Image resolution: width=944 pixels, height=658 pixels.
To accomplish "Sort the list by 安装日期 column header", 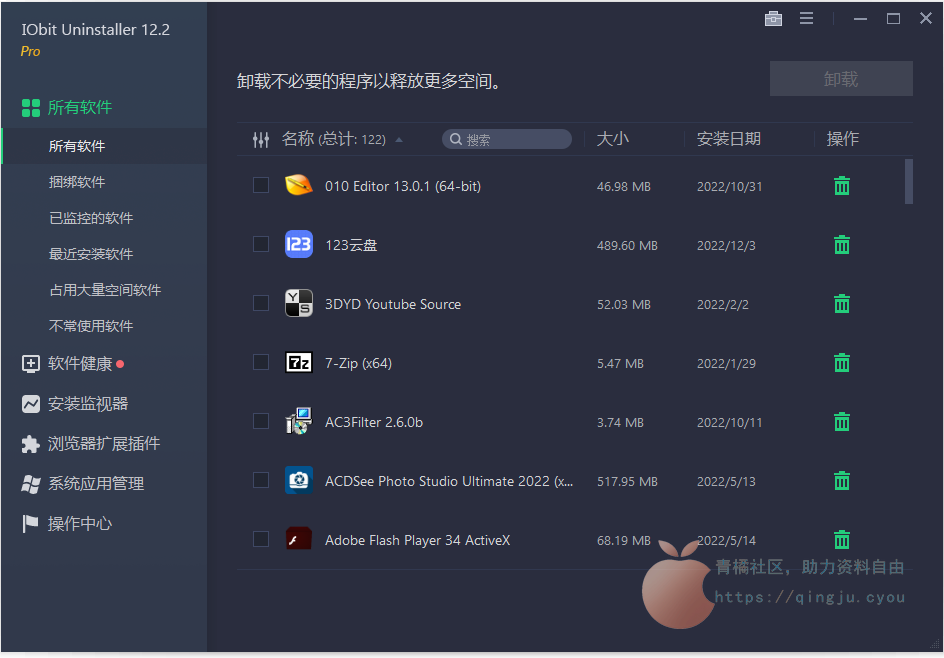I will 729,139.
